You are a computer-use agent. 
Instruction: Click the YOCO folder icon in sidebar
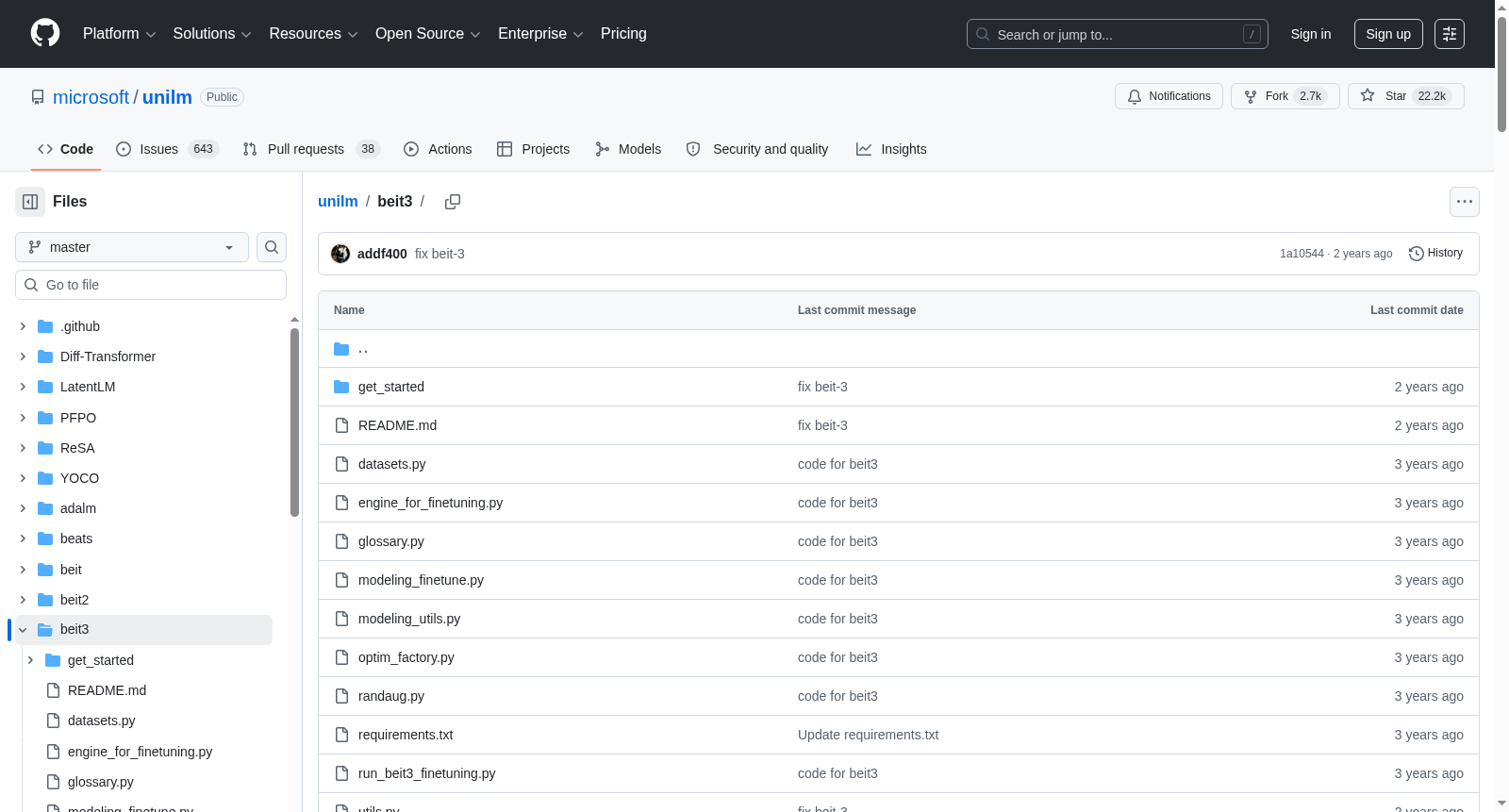[45, 478]
